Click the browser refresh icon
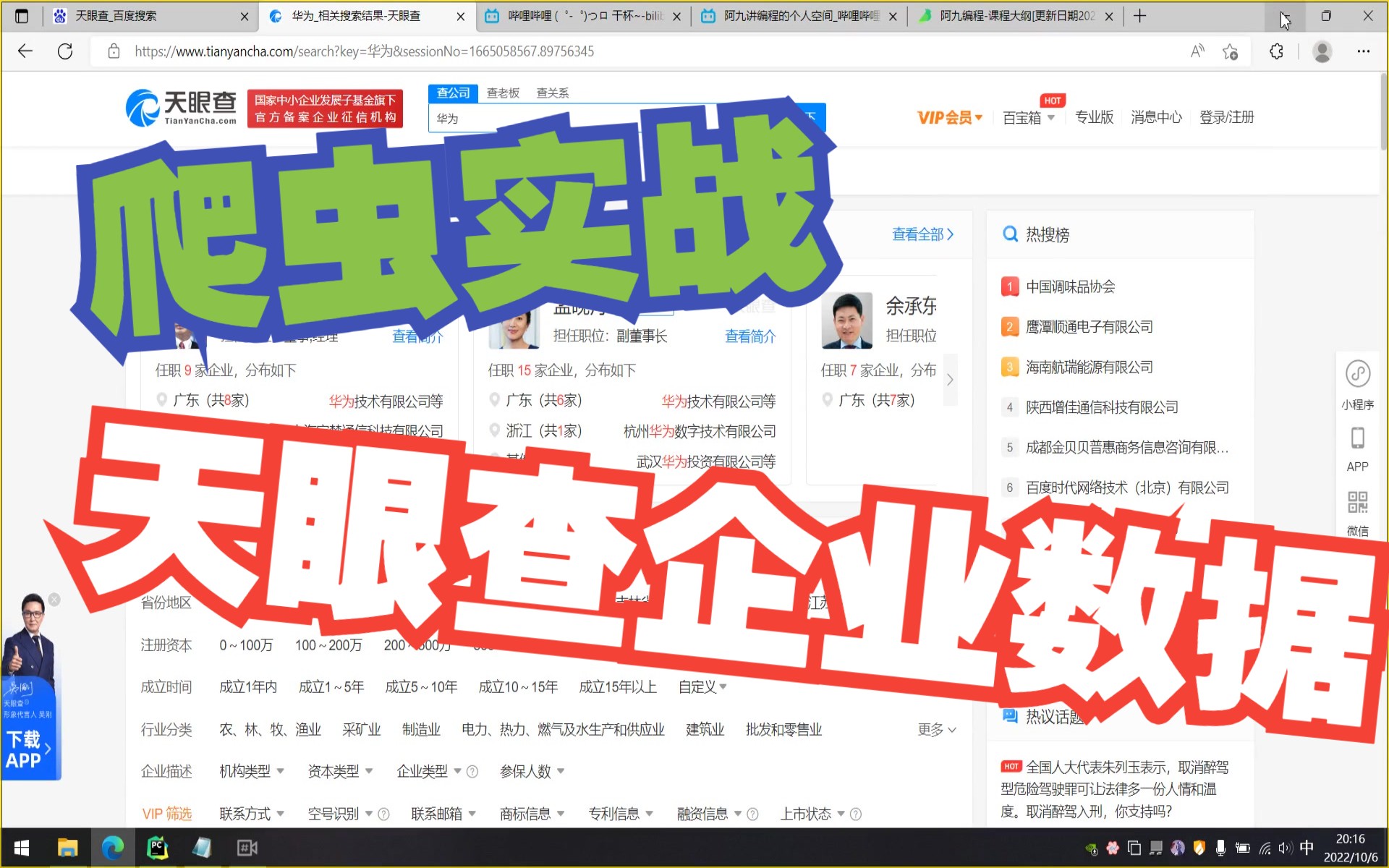The image size is (1389, 868). click(x=65, y=51)
